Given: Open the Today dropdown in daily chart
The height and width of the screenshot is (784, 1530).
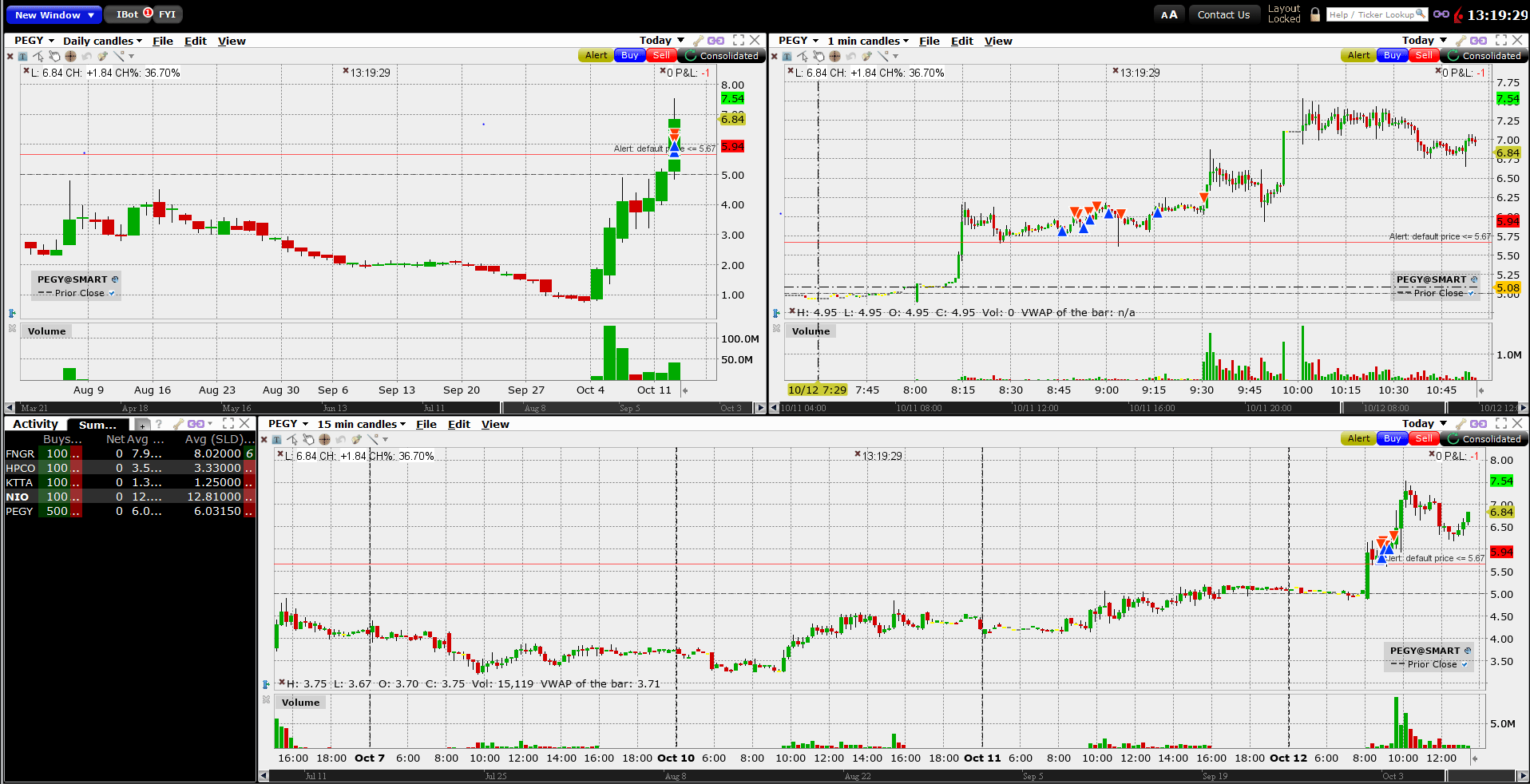Looking at the screenshot, I should coord(662,41).
